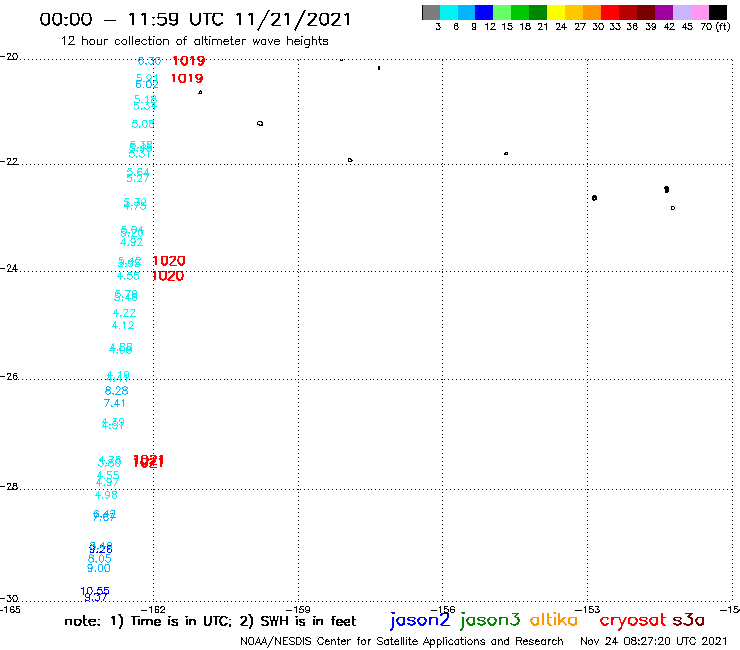Click the red '1021' pressure label
Viewport: 740px width, 650px height.
tap(149, 461)
